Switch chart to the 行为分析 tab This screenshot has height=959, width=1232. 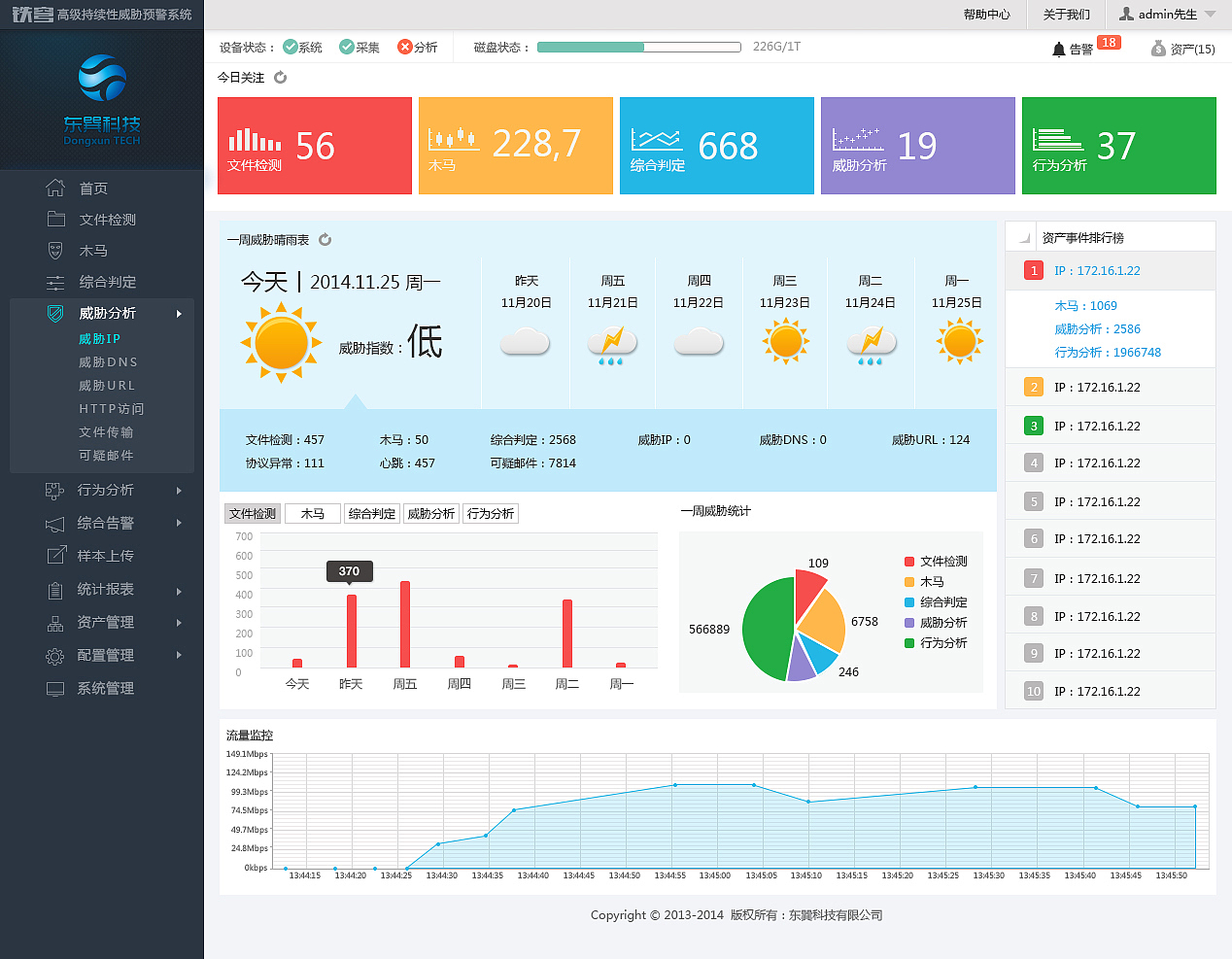[491, 513]
